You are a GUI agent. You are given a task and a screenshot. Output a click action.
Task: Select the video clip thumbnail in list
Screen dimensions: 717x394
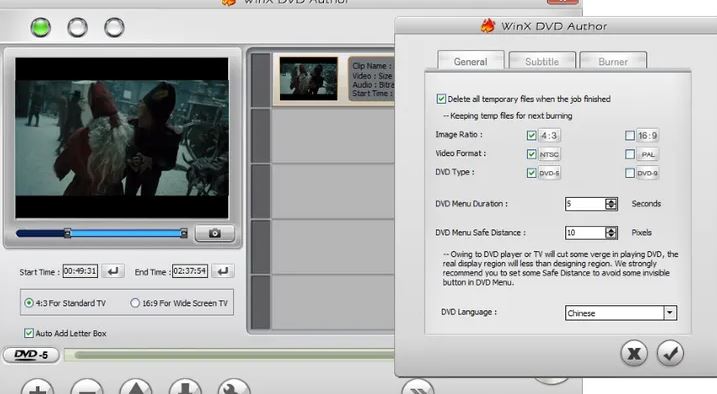point(309,78)
